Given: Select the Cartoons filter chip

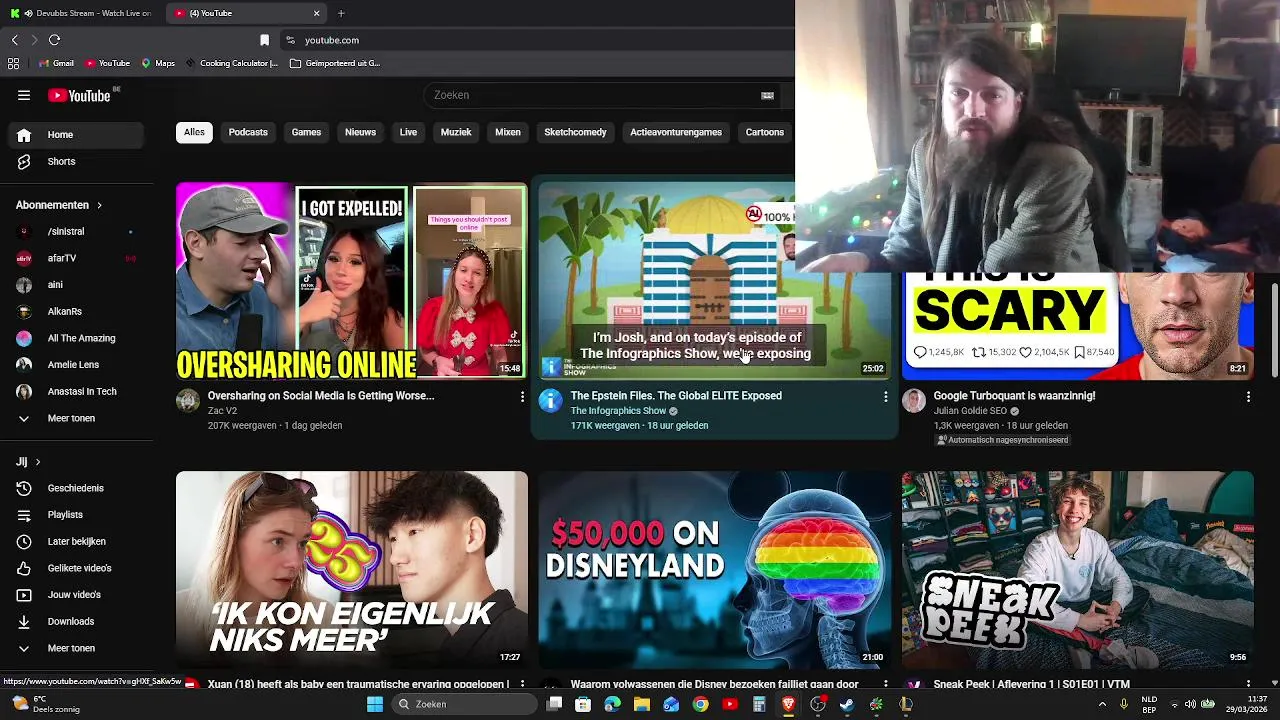Looking at the screenshot, I should [x=765, y=132].
